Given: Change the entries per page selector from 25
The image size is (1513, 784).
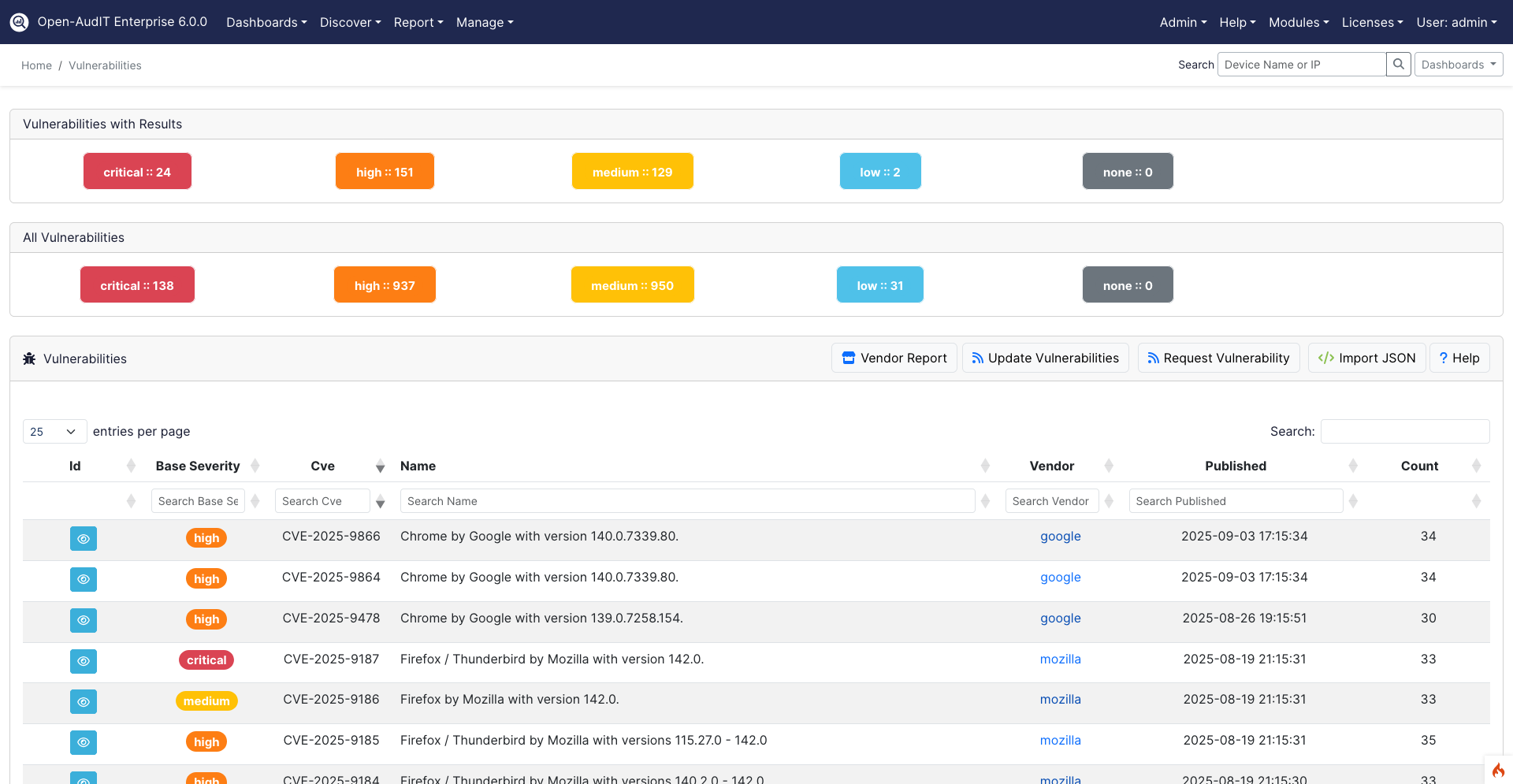Looking at the screenshot, I should point(54,431).
